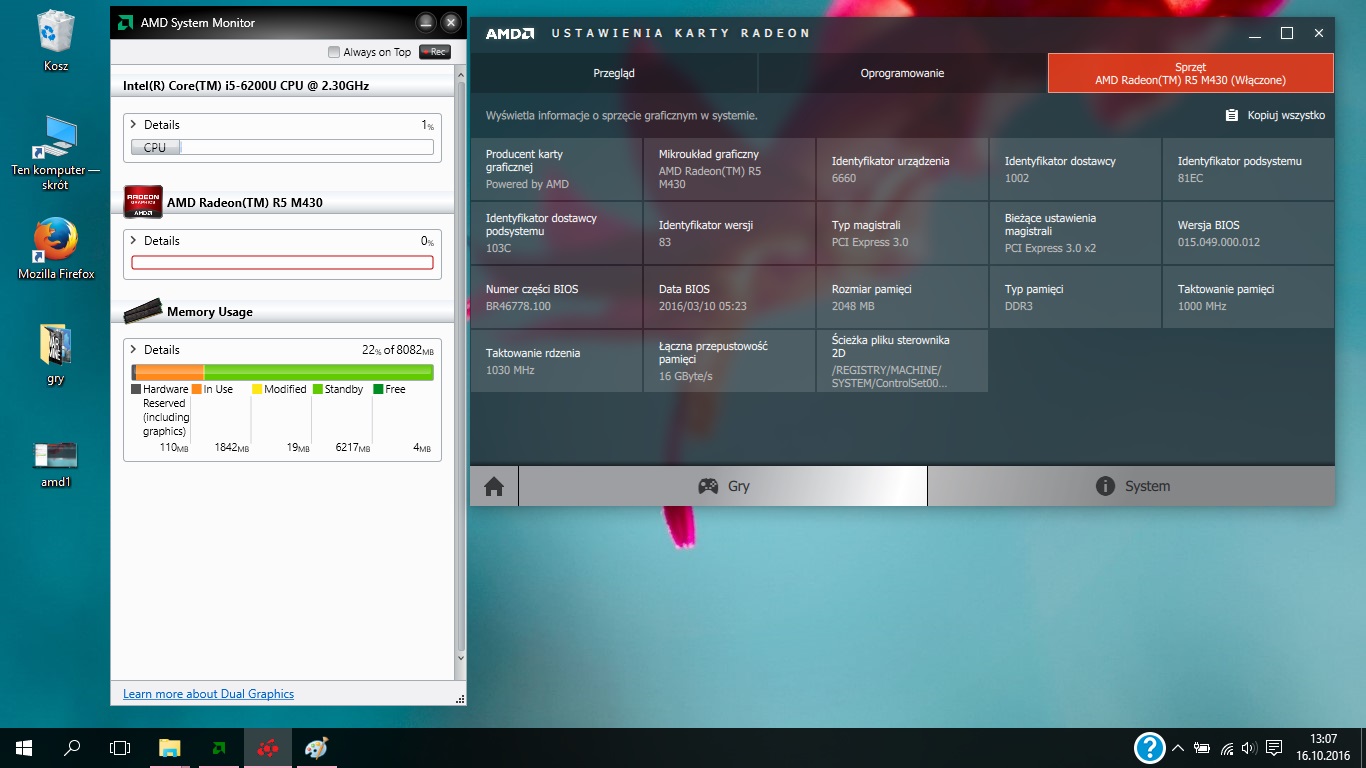Image resolution: width=1366 pixels, height=768 pixels.
Task: Click the blue help question mark tray icon
Action: point(1150,747)
